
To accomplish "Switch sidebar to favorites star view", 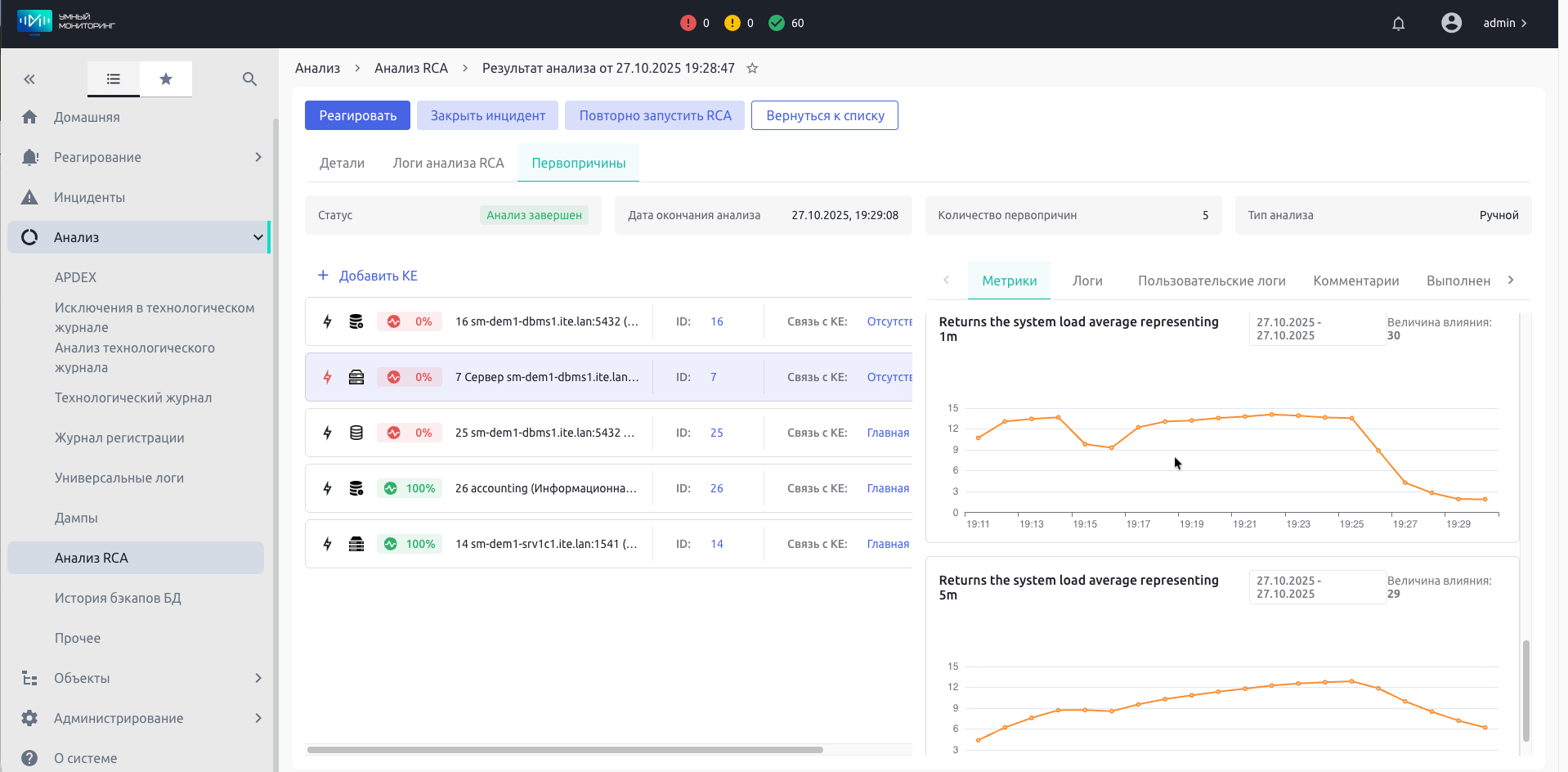I will click(x=166, y=79).
